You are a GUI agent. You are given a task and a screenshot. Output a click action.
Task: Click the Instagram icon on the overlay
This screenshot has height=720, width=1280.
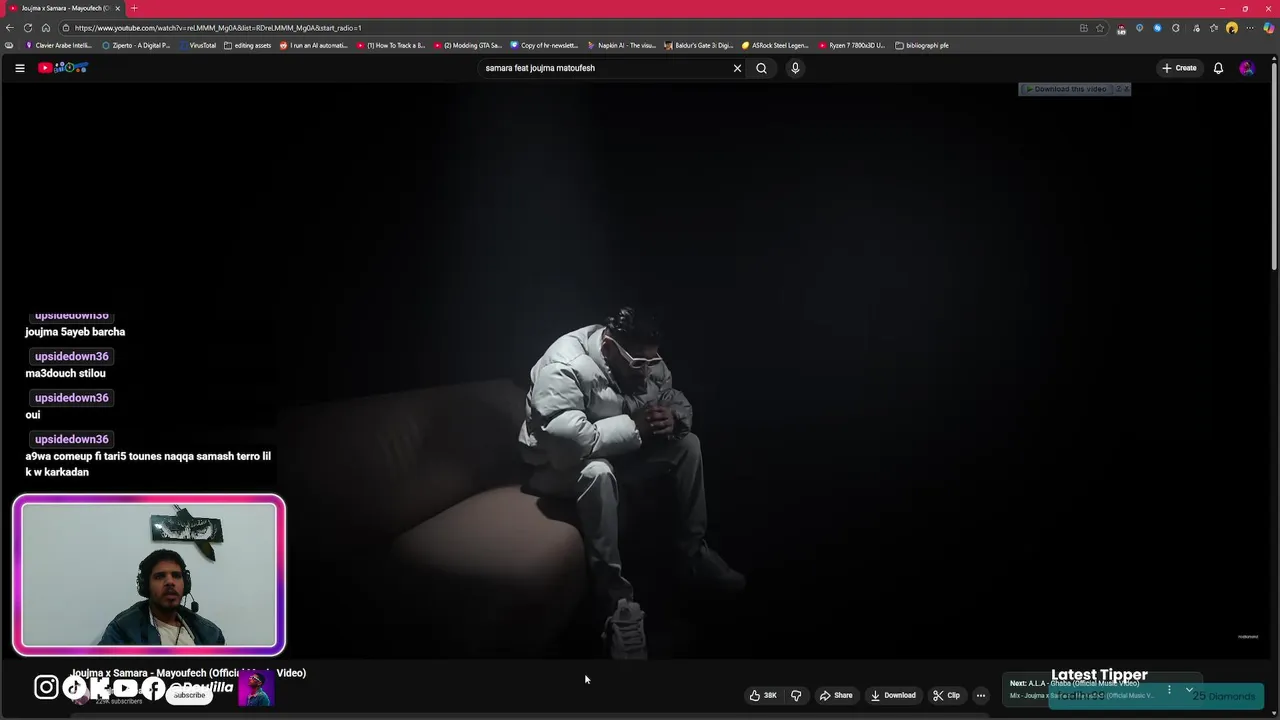point(46,687)
